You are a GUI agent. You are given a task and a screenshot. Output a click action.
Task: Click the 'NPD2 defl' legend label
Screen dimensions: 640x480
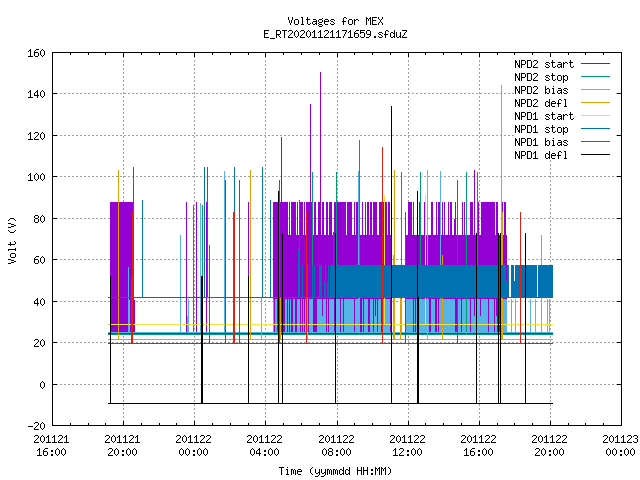pos(541,103)
